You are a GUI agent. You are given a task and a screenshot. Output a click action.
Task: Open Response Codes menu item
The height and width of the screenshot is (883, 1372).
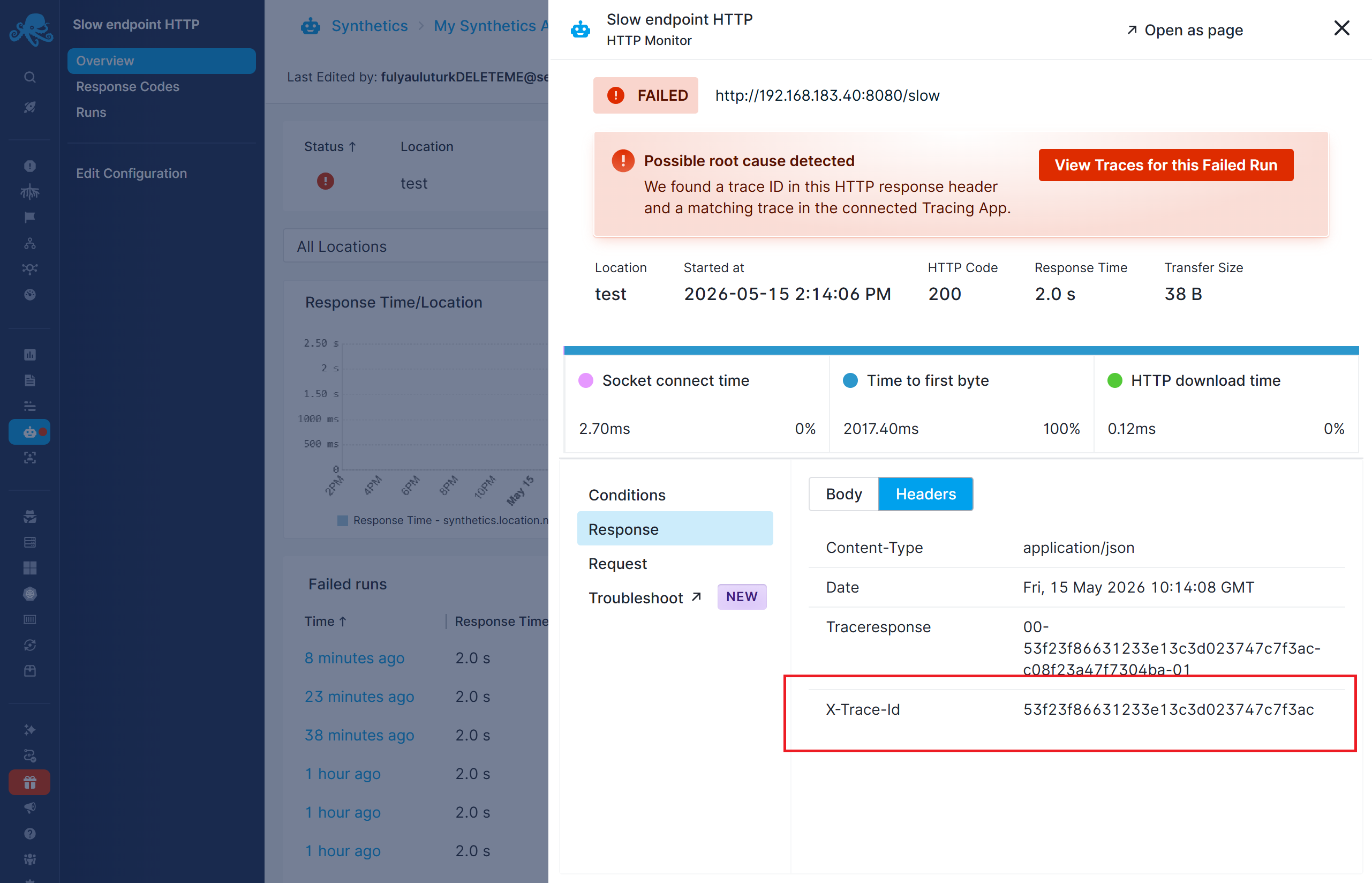point(128,87)
